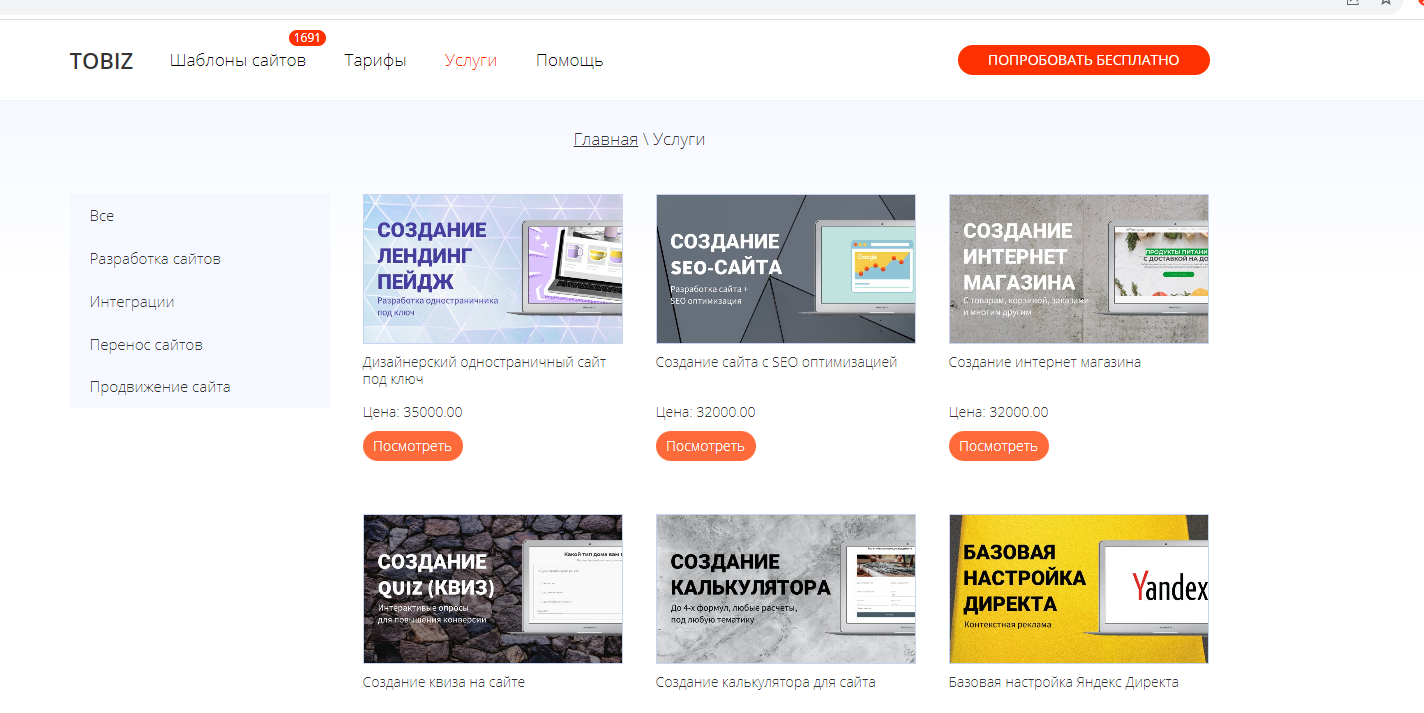The height and width of the screenshot is (713, 1424).
Task: Open the Создание интернет магазина thumbnail
Action: pos(1078,269)
